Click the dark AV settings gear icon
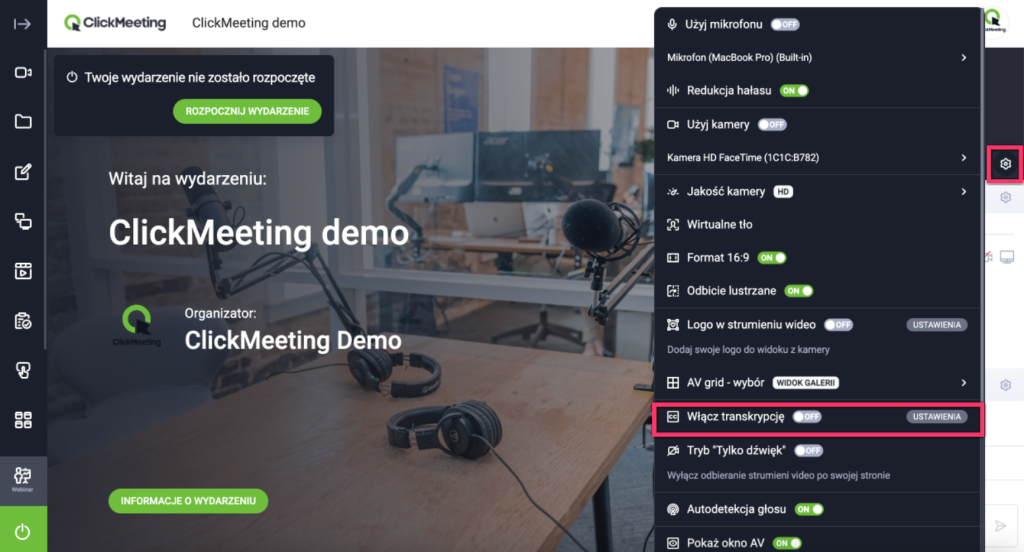The height and width of the screenshot is (552, 1024). pos(1005,164)
